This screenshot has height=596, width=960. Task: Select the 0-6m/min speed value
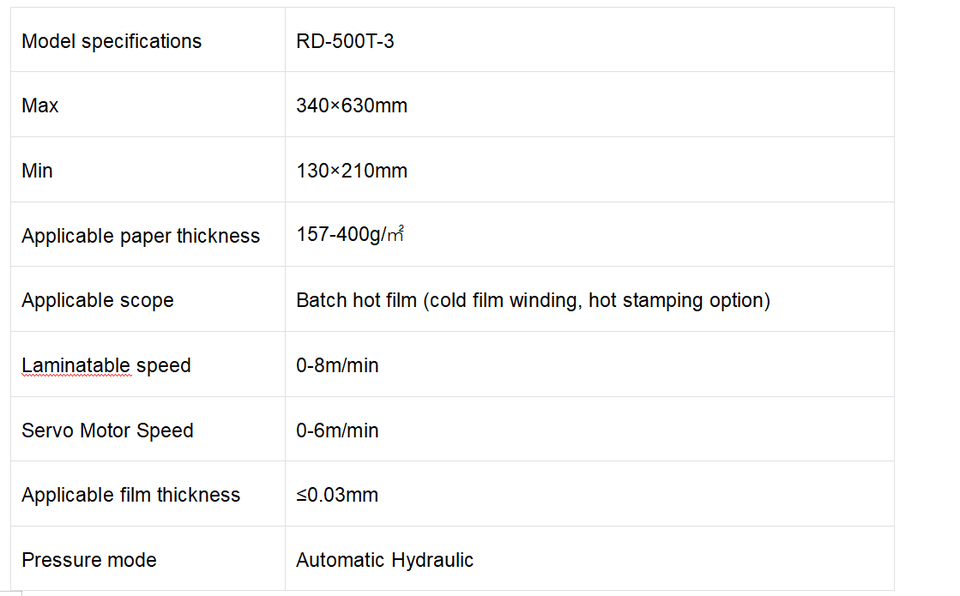[x=337, y=431]
